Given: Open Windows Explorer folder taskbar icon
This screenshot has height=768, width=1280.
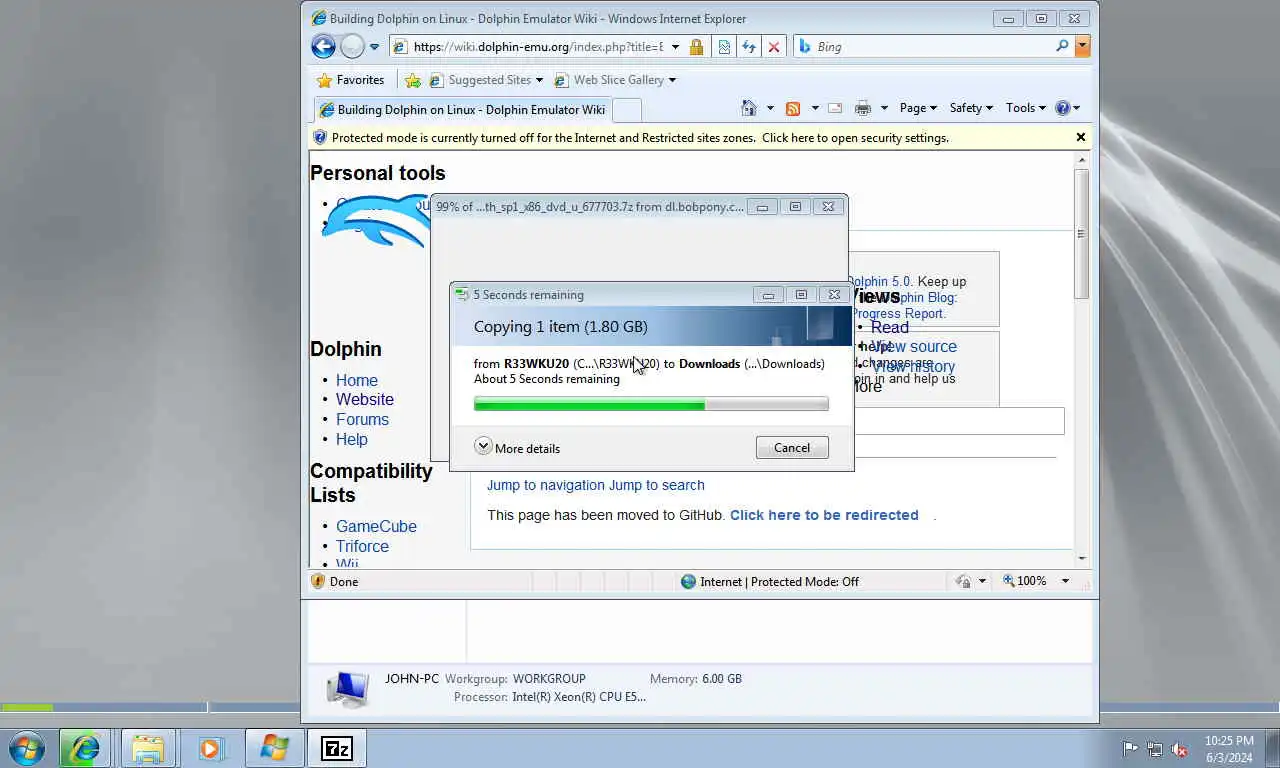Looking at the screenshot, I should tap(148, 748).
